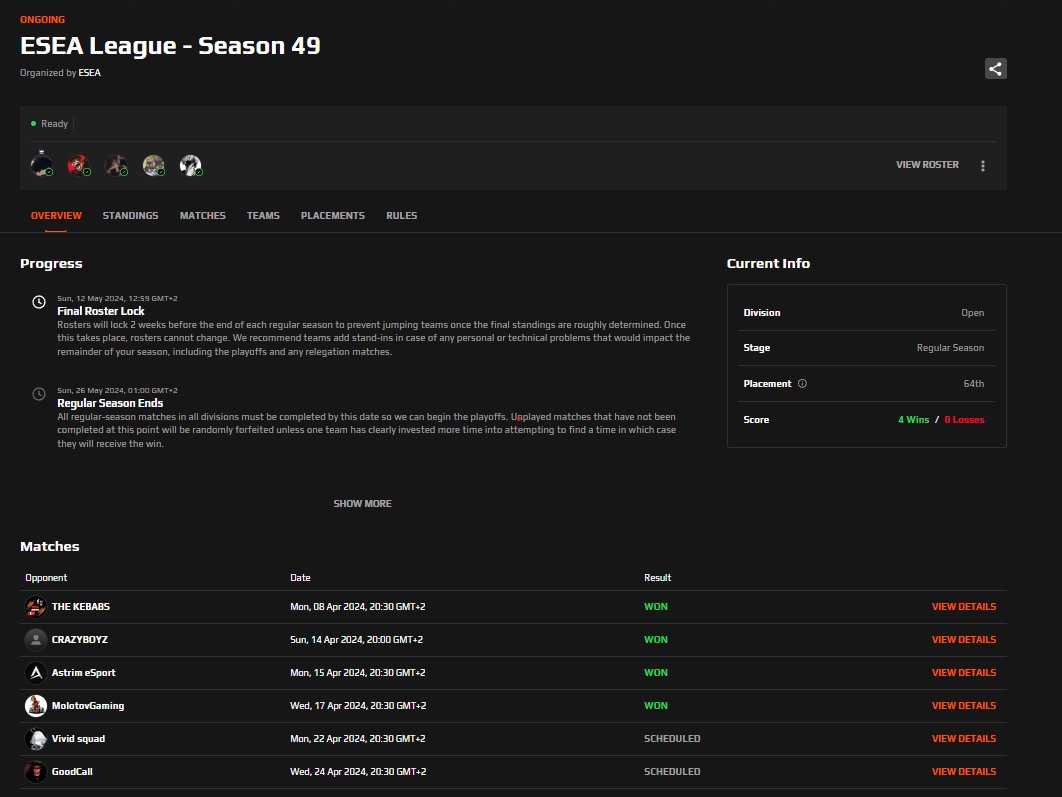Screen dimensions: 1062x797
Task: Click the Ready status indicator
Action: 49,124
